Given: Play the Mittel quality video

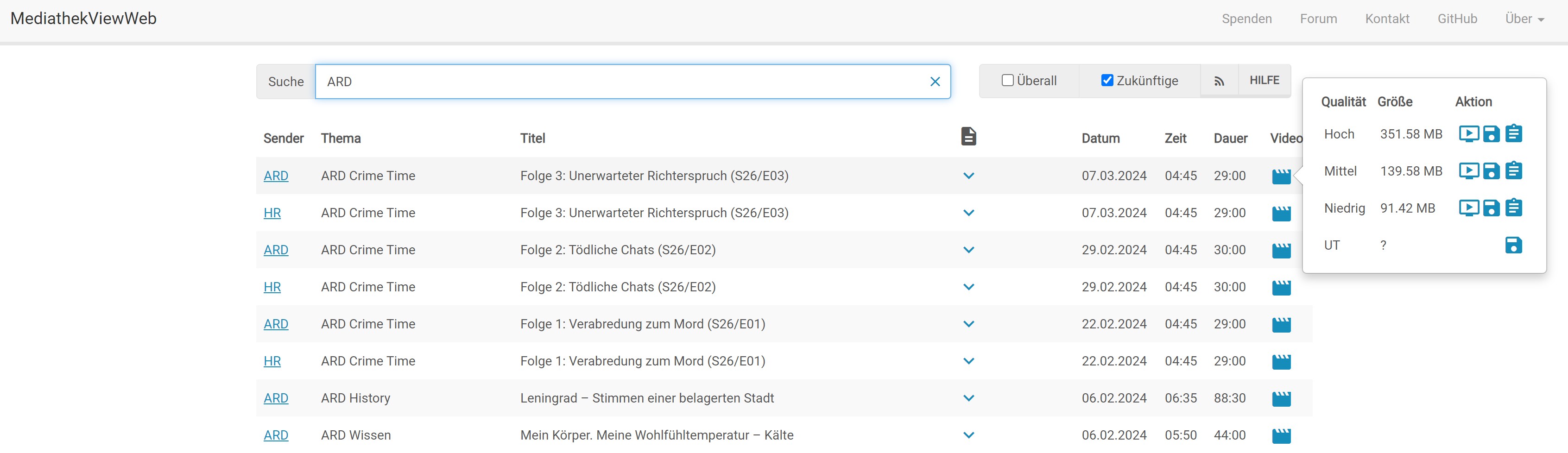Looking at the screenshot, I should pos(1469,170).
